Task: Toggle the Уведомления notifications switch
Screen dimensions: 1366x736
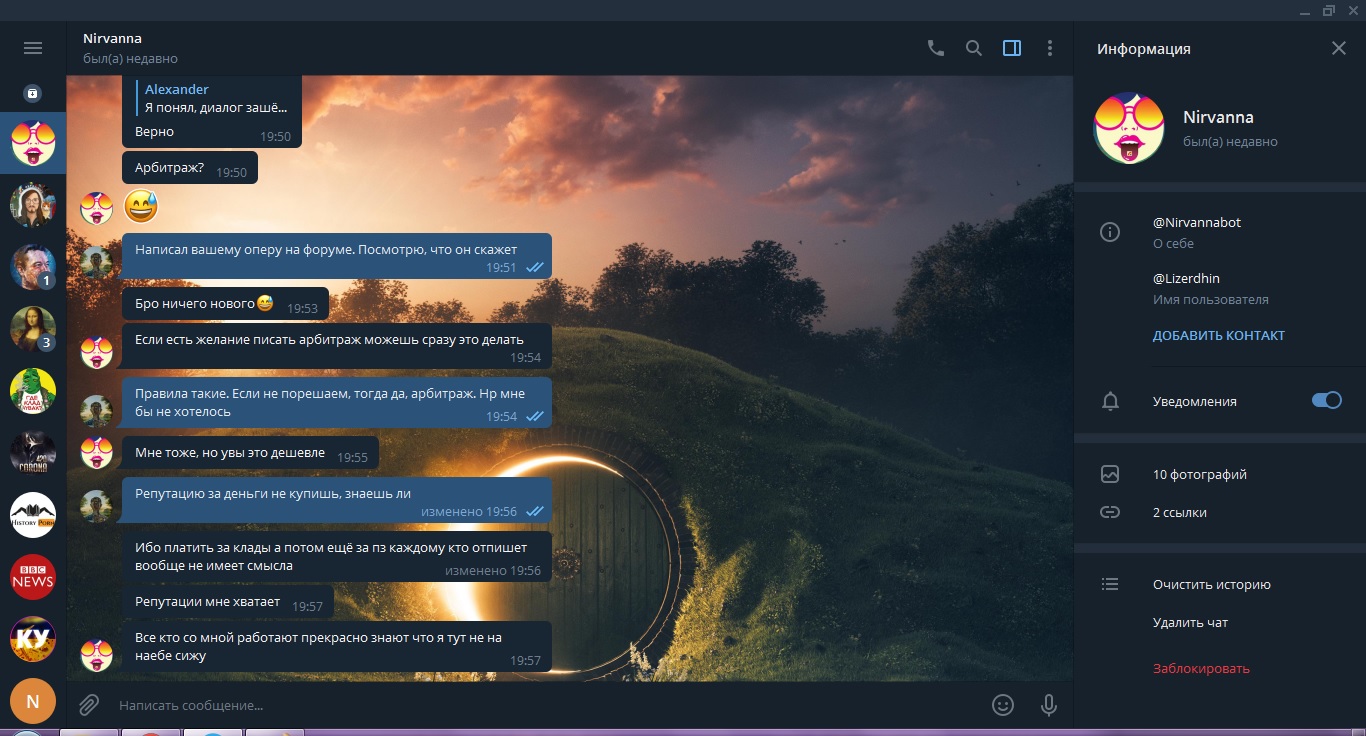Action: pyautogui.click(x=1327, y=400)
